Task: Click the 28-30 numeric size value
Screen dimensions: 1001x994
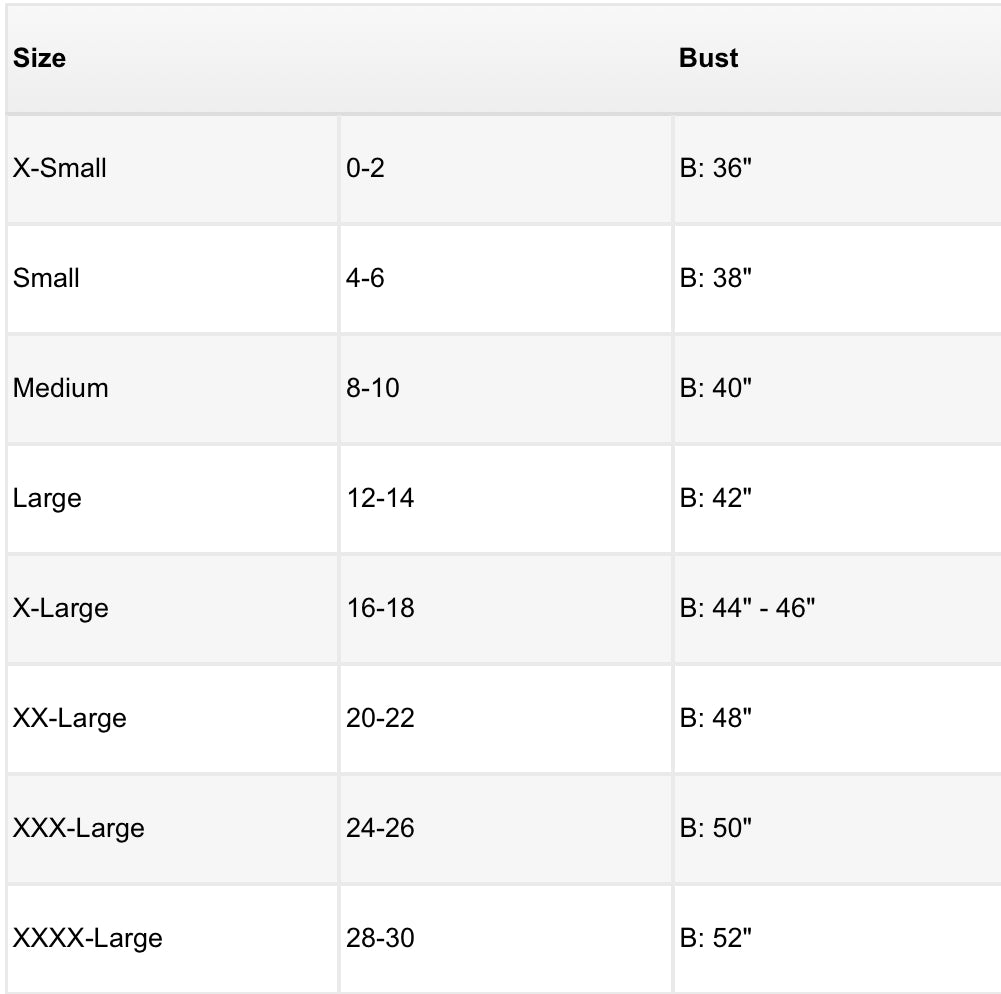Action: point(380,938)
